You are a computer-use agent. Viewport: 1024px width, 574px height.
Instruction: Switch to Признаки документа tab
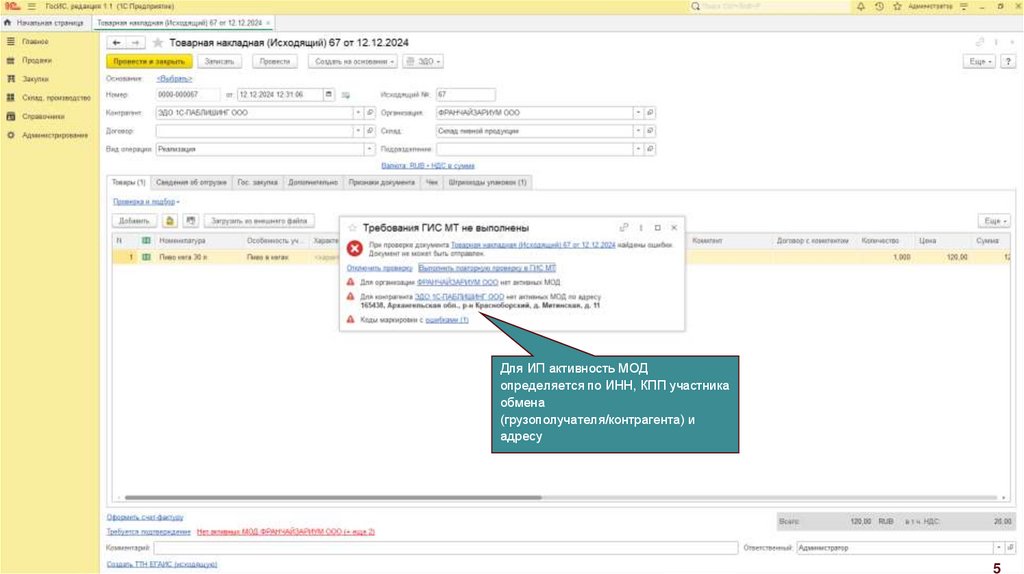(x=381, y=182)
